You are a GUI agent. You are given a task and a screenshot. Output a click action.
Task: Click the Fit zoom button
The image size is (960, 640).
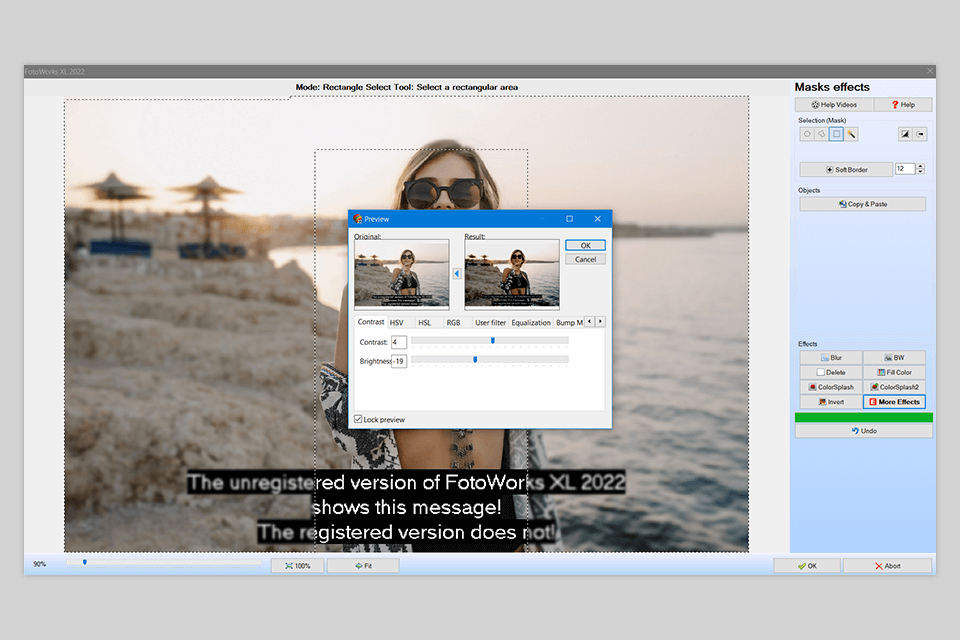point(363,566)
